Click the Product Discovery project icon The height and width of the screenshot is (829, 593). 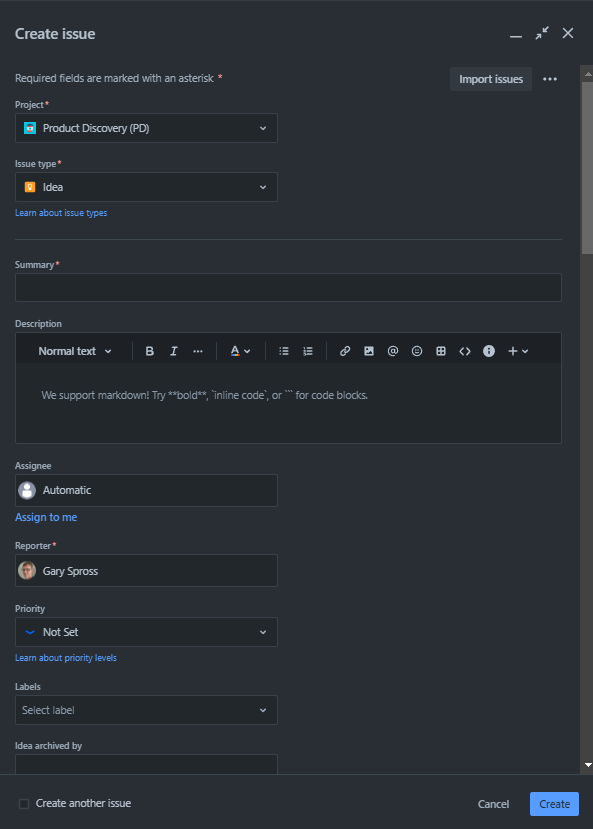tap(30, 128)
